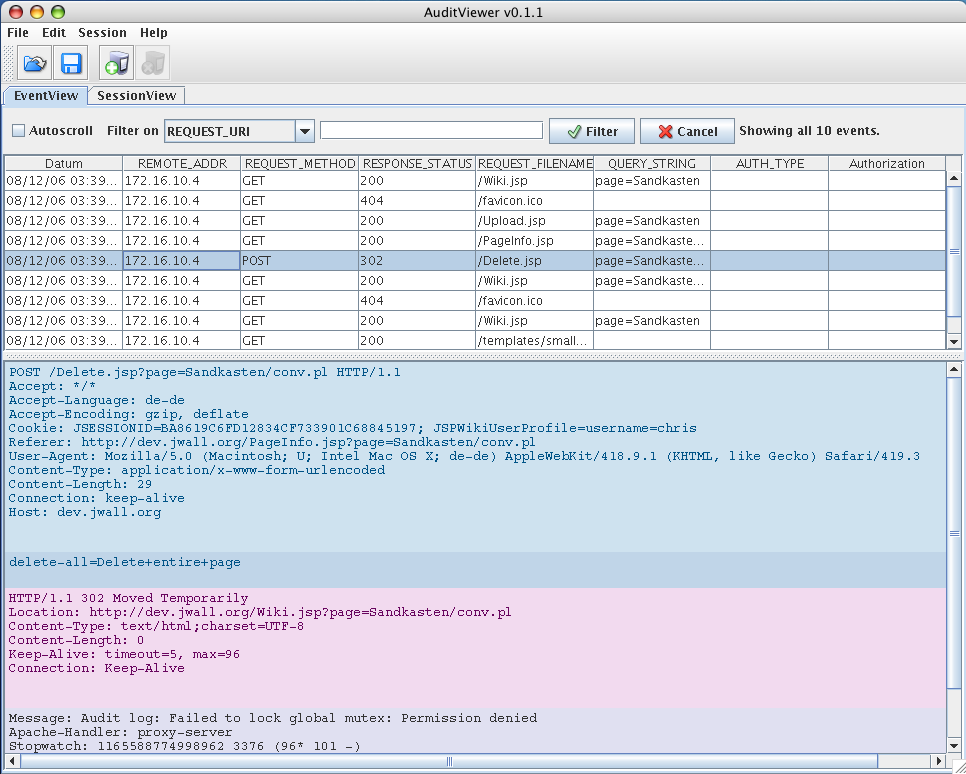Click the filter text input field
The image size is (966, 774).
(431, 131)
